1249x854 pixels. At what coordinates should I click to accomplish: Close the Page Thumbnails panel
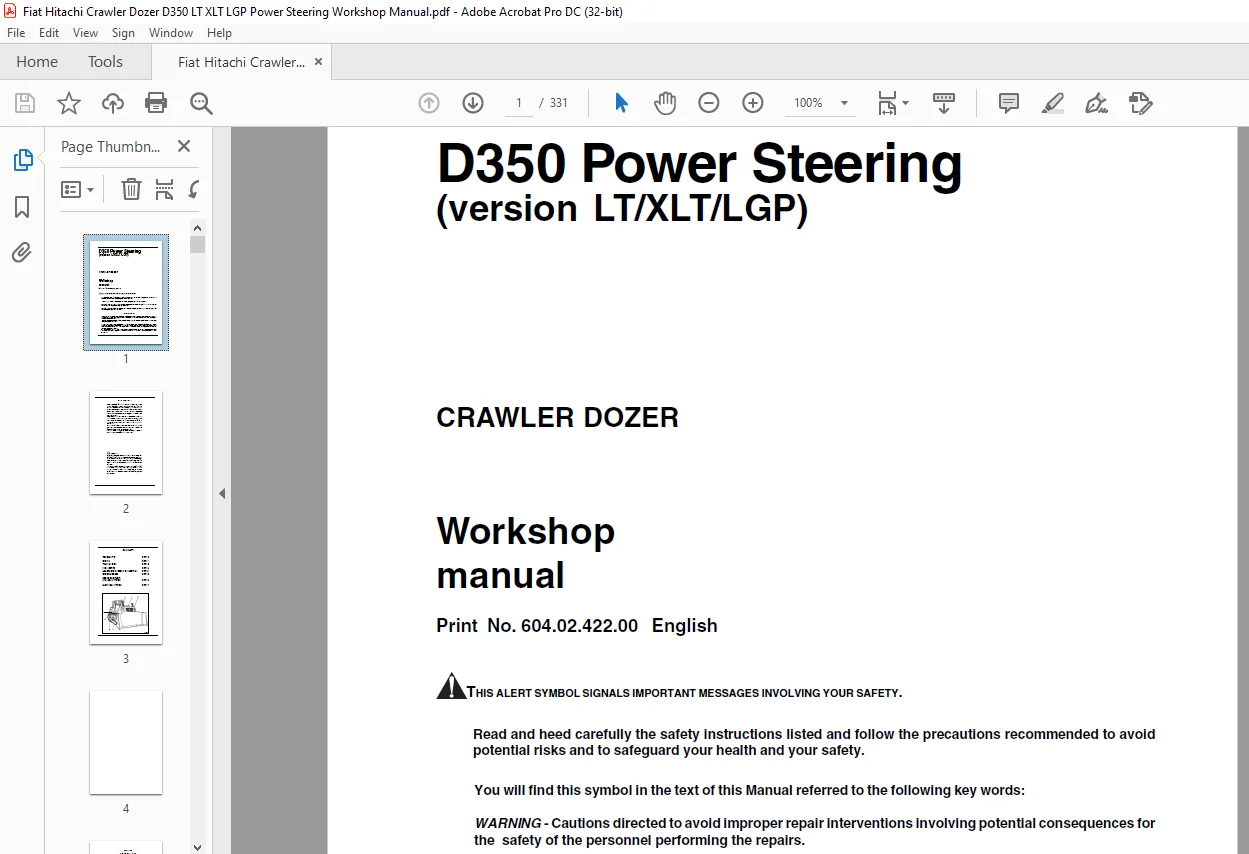tap(184, 146)
